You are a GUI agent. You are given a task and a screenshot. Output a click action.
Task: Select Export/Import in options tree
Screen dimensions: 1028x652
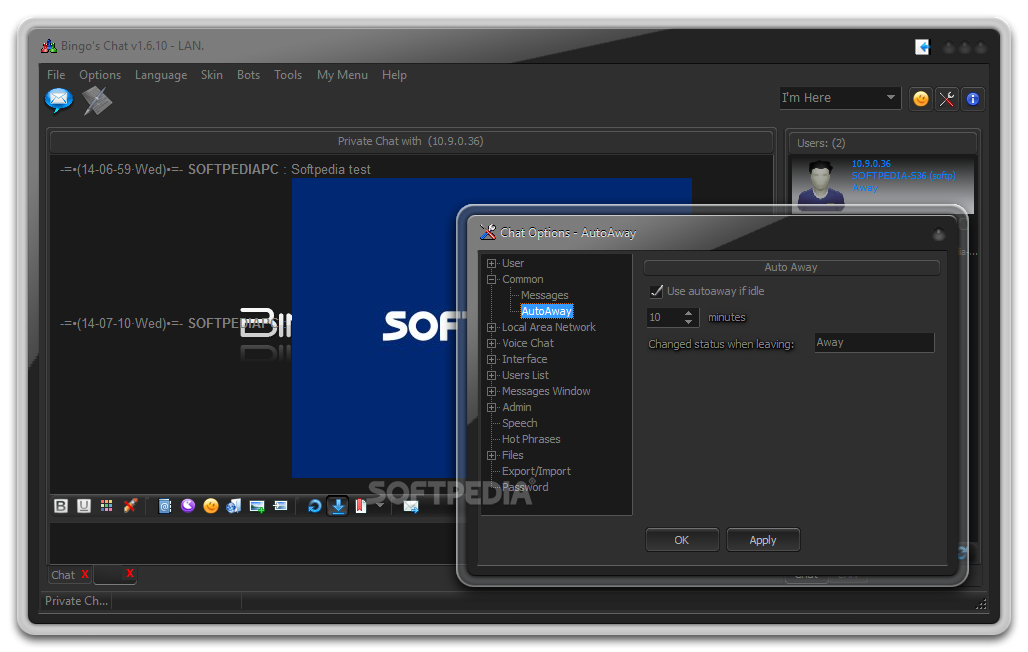click(536, 471)
